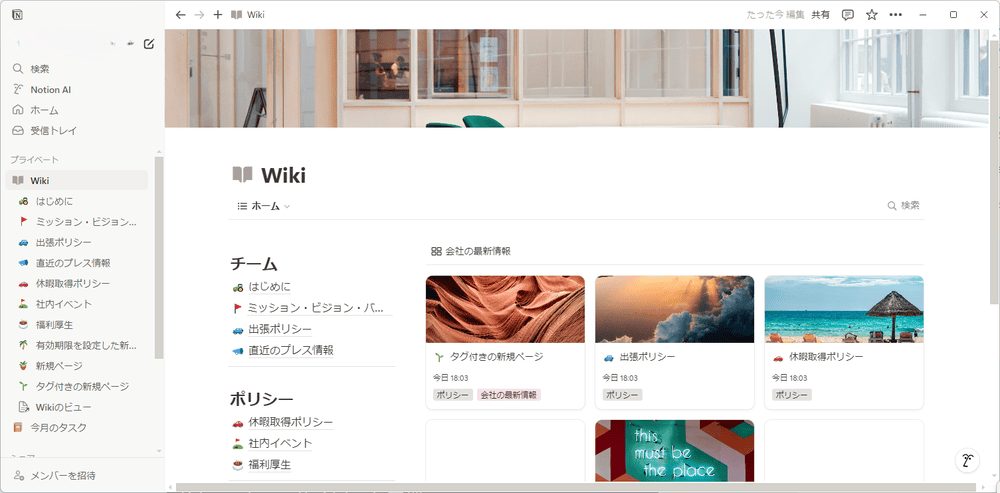The image size is (1000, 493).
Task: Click メンバーを招待 at sidebar bottom
Action: (x=63, y=475)
